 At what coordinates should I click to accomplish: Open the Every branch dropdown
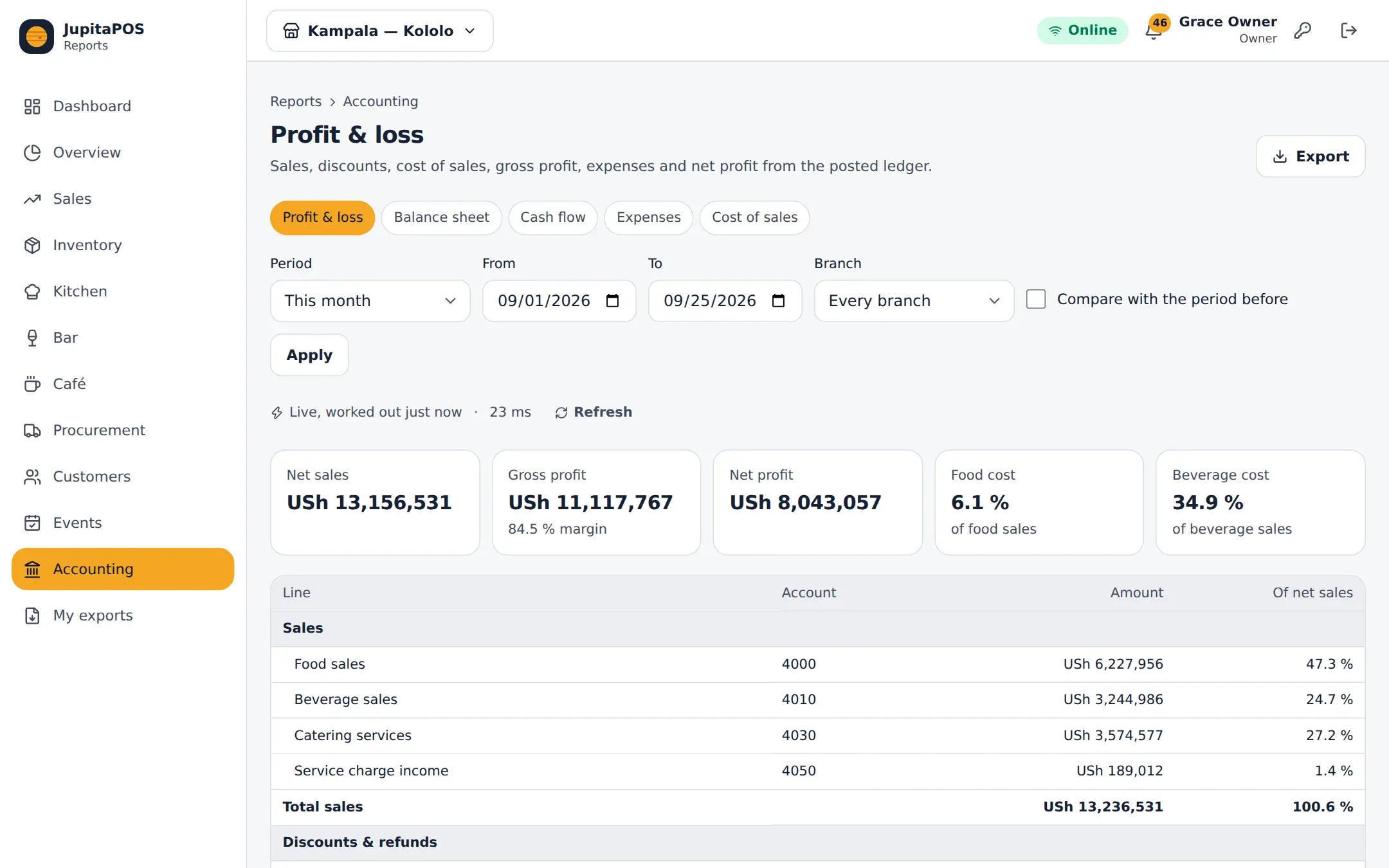tap(914, 301)
